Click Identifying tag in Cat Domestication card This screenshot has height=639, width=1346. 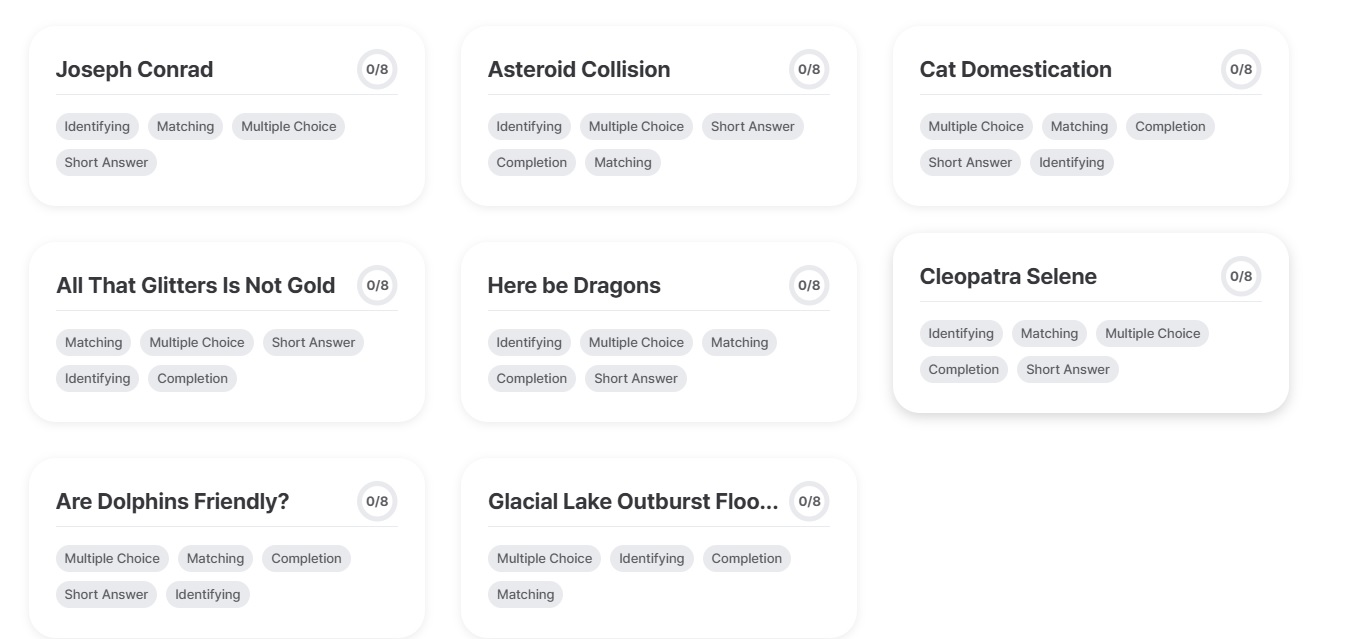1071,162
